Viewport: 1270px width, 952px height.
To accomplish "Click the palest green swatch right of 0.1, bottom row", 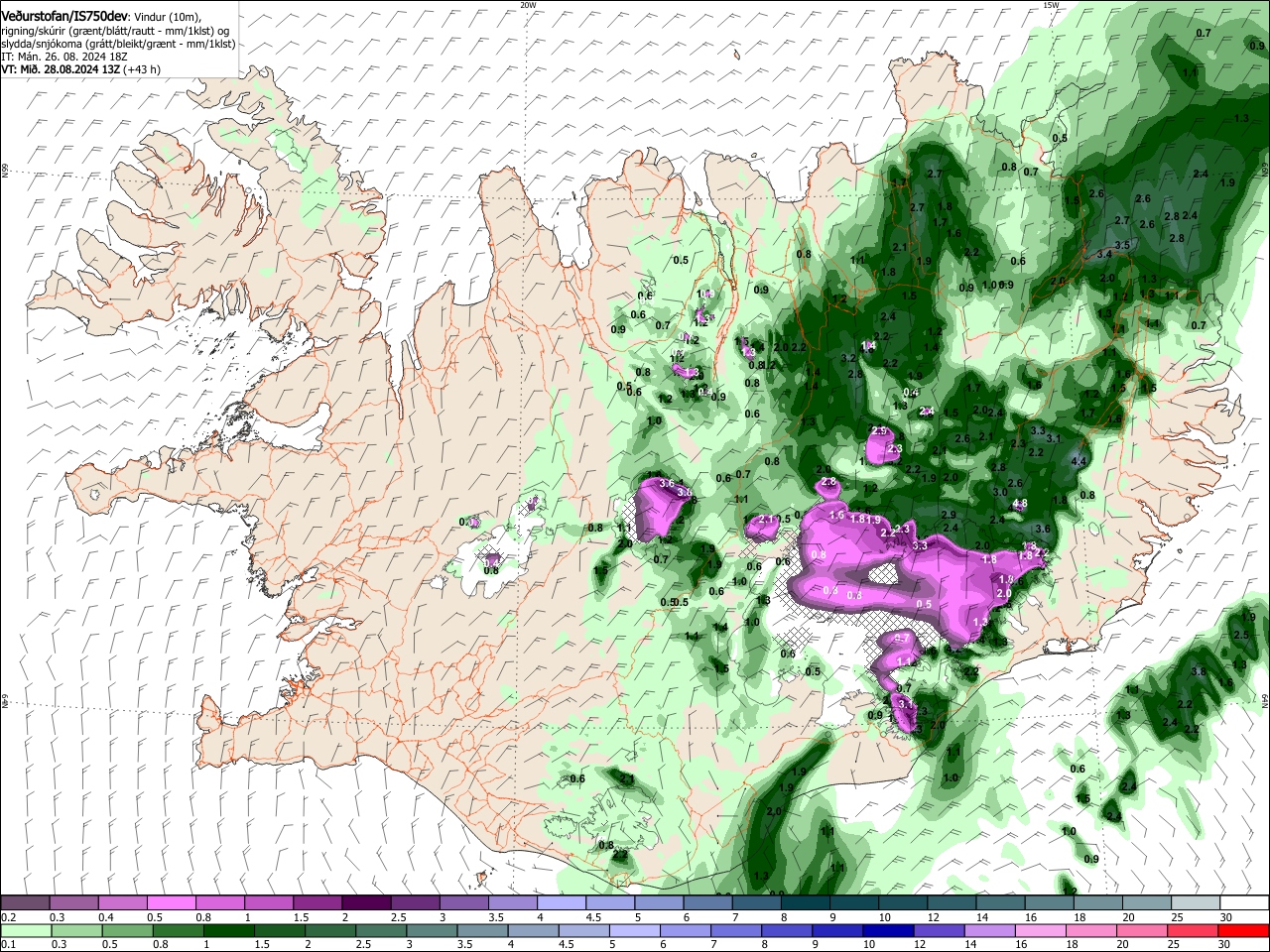I will click(25, 931).
